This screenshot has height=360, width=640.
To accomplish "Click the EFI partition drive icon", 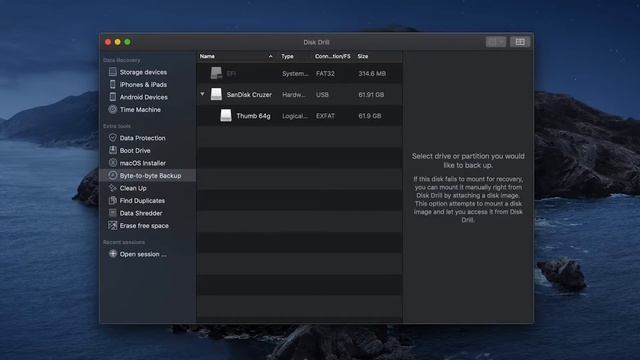I will pyautogui.click(x=216, y=73).
